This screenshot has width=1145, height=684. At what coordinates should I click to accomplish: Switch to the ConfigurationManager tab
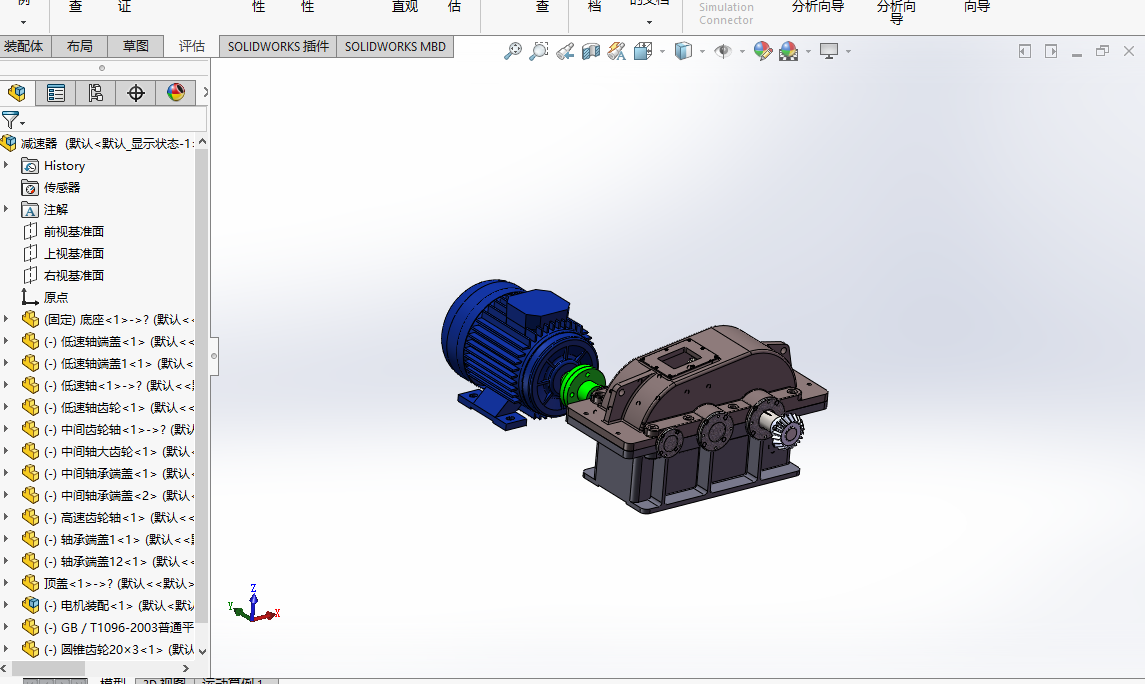pos(95,93)
